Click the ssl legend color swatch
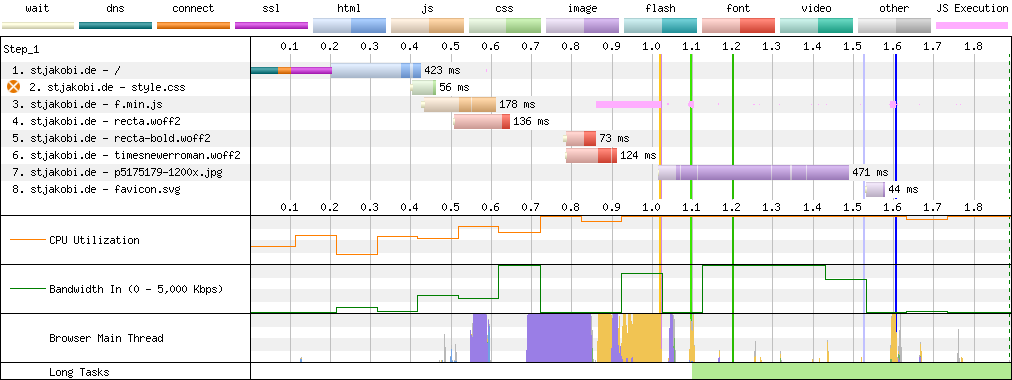Image resolution: width=1012 pixels, height=380 pixels. (x=271, y=26)
